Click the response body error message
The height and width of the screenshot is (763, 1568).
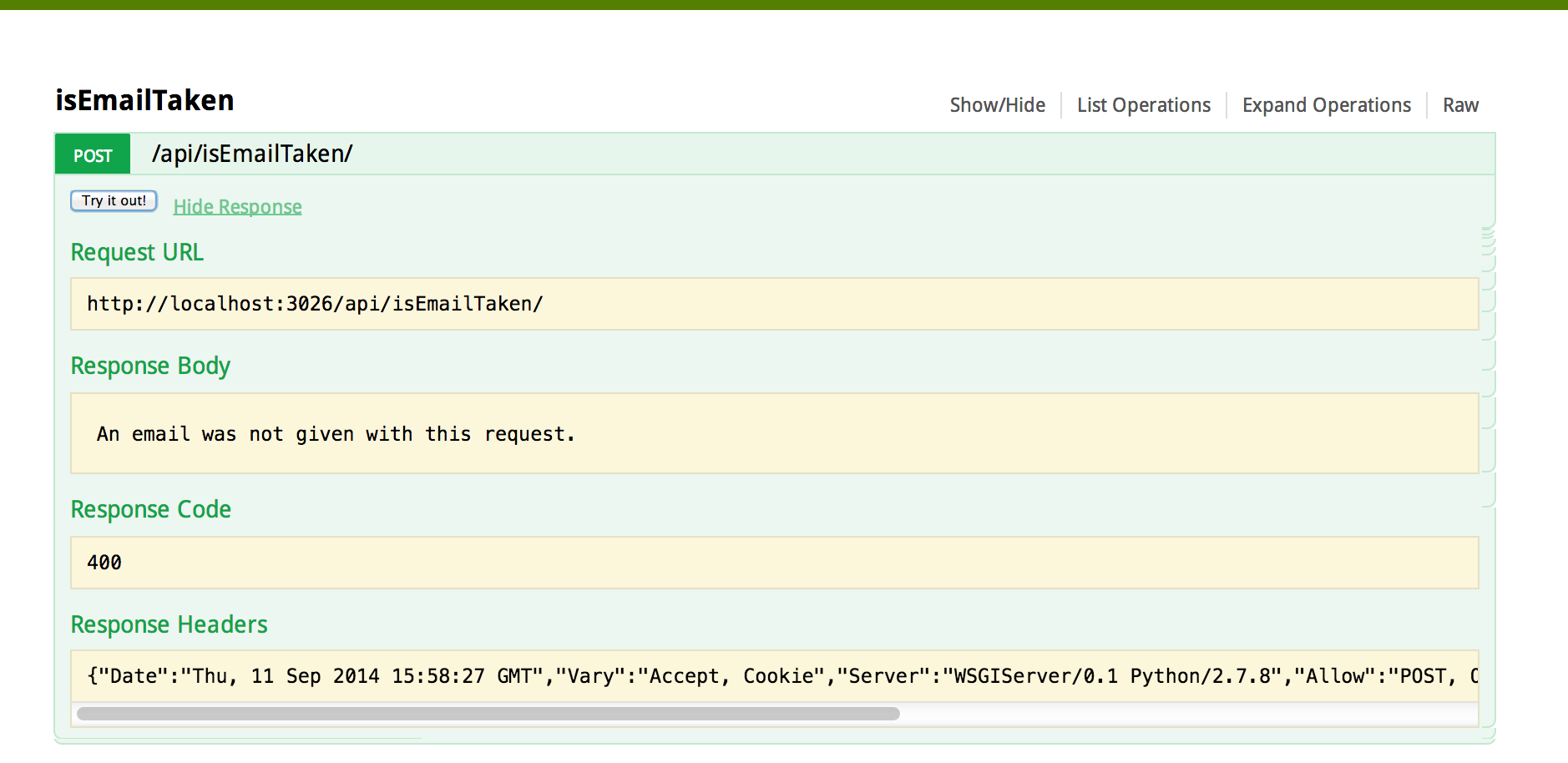tap(336, 434)
